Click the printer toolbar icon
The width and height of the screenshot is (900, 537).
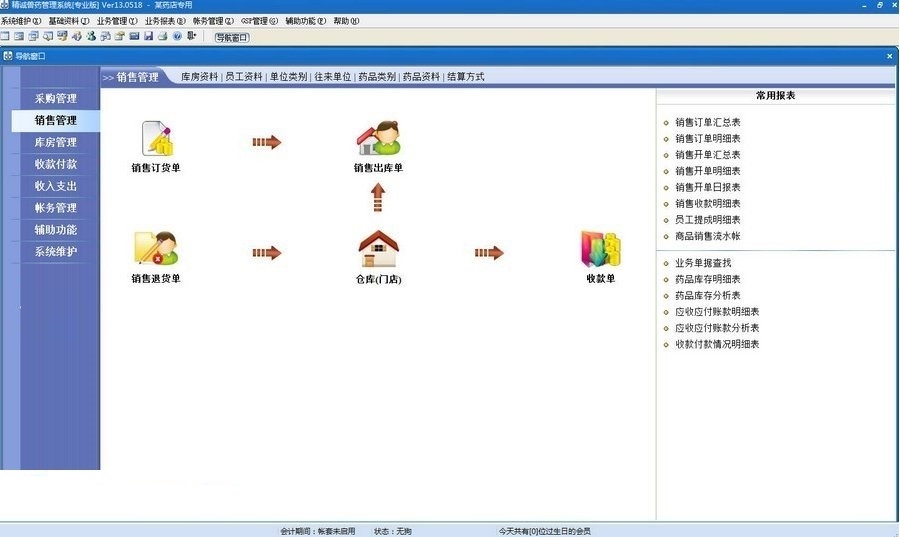[163, 36]
